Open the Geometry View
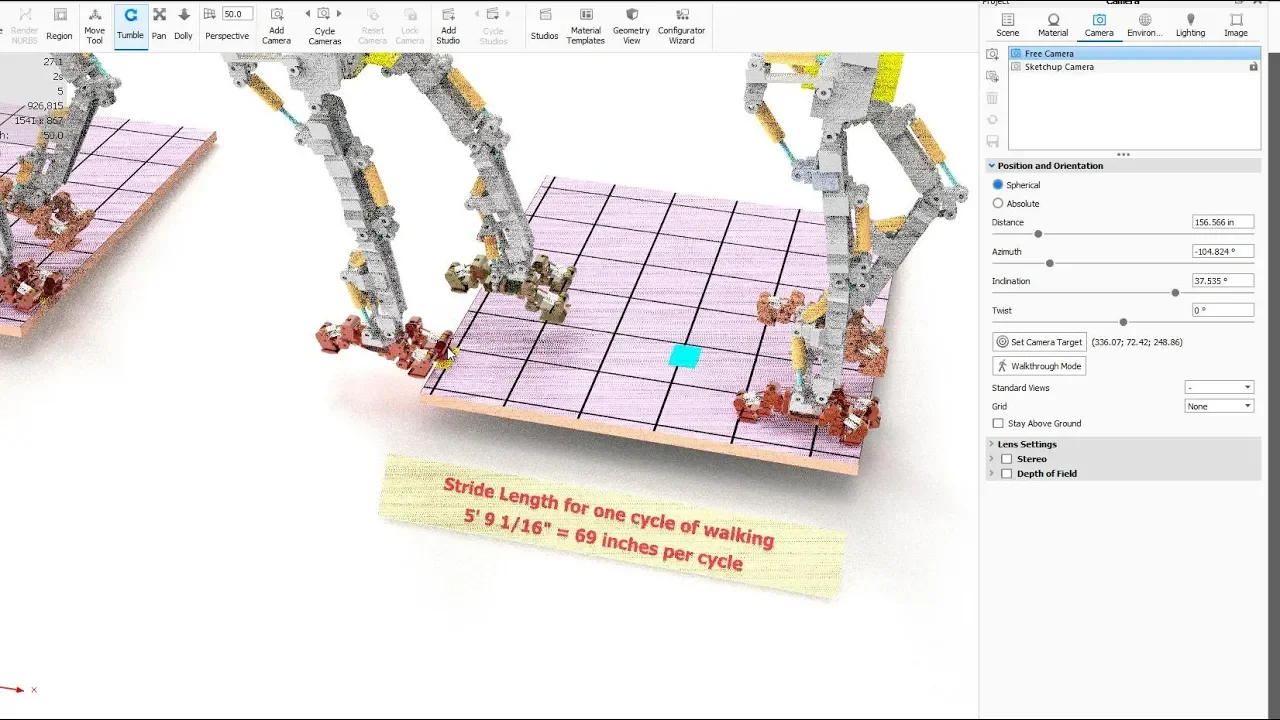 click(632, 25)
